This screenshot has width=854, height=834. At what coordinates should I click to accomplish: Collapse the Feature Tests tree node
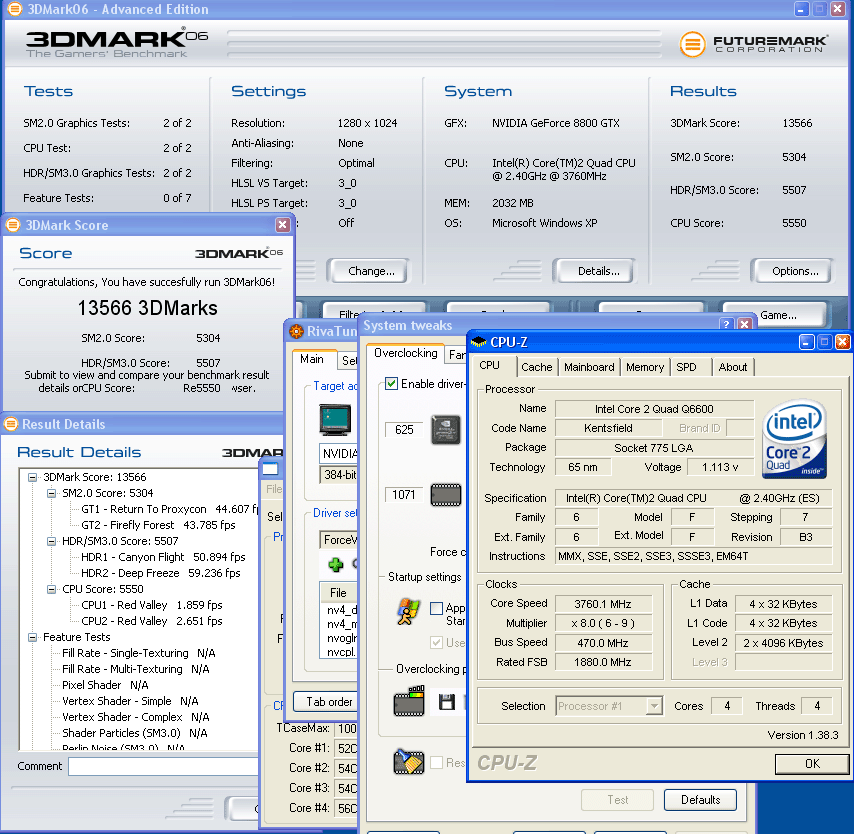(34, 637)
